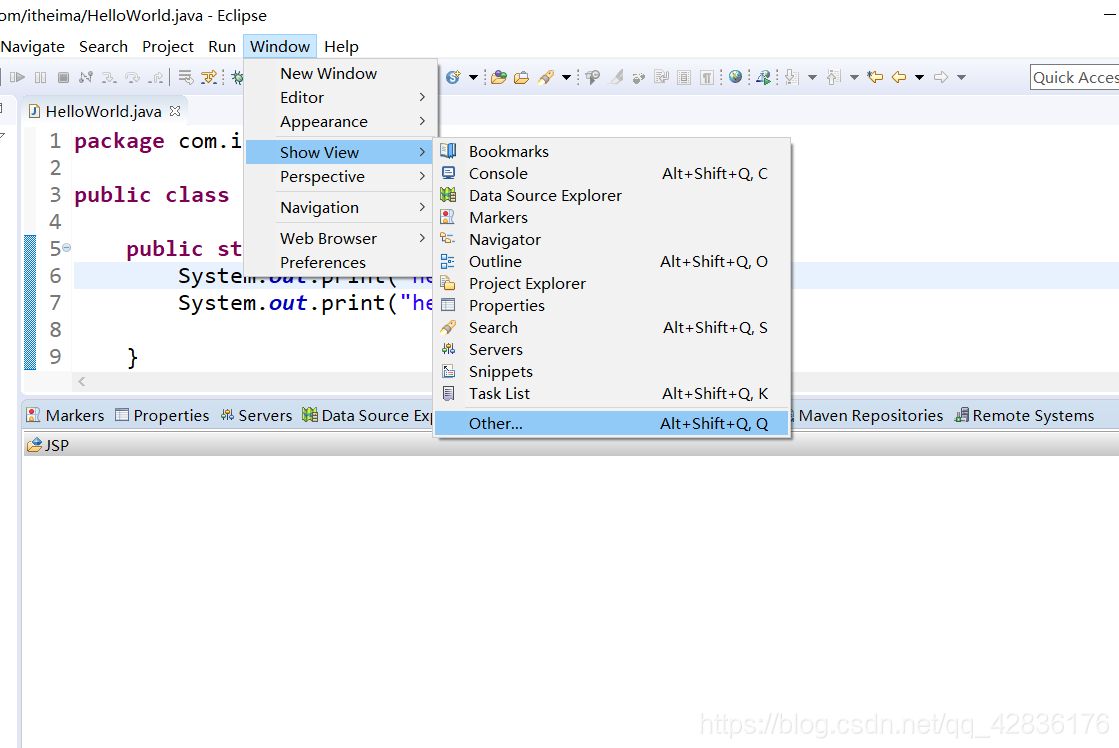Open the Back history dropdown arrow
1119x748 pixels.
coord(919,77)
